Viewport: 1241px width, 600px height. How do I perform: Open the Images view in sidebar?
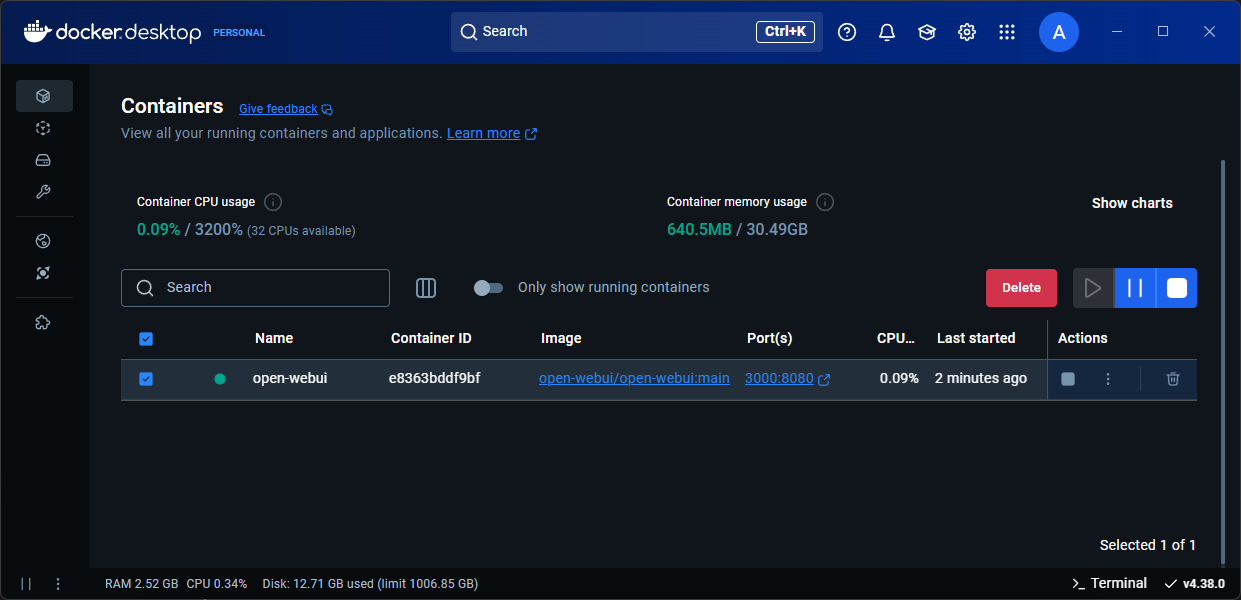(43, 128)
